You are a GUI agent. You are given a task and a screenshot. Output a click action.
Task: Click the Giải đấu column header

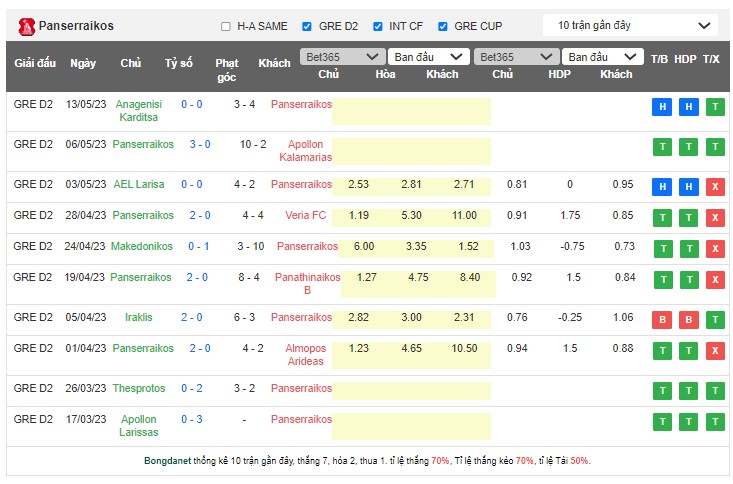click(35, 63)
